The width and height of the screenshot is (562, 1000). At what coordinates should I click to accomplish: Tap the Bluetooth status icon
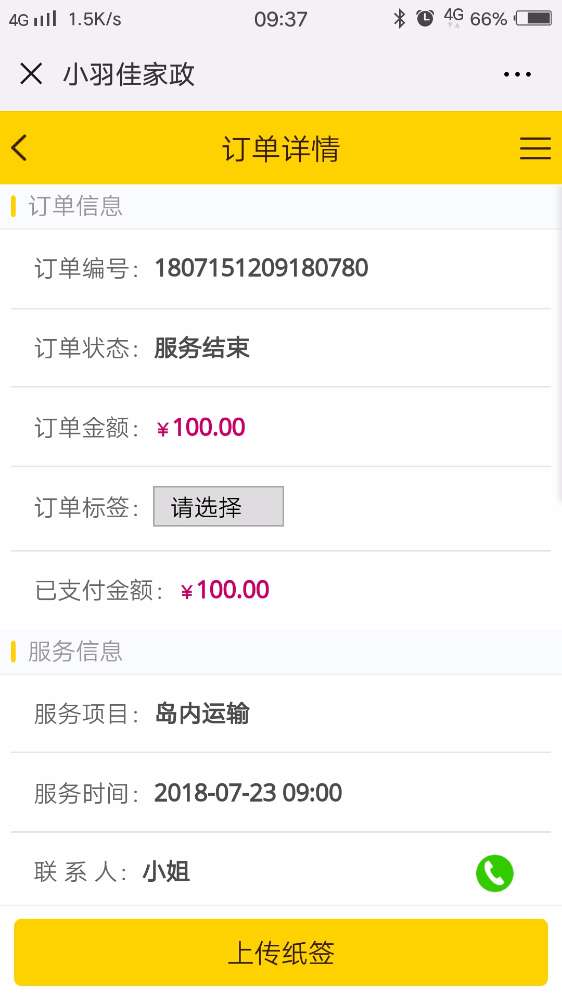coord(399,18)
